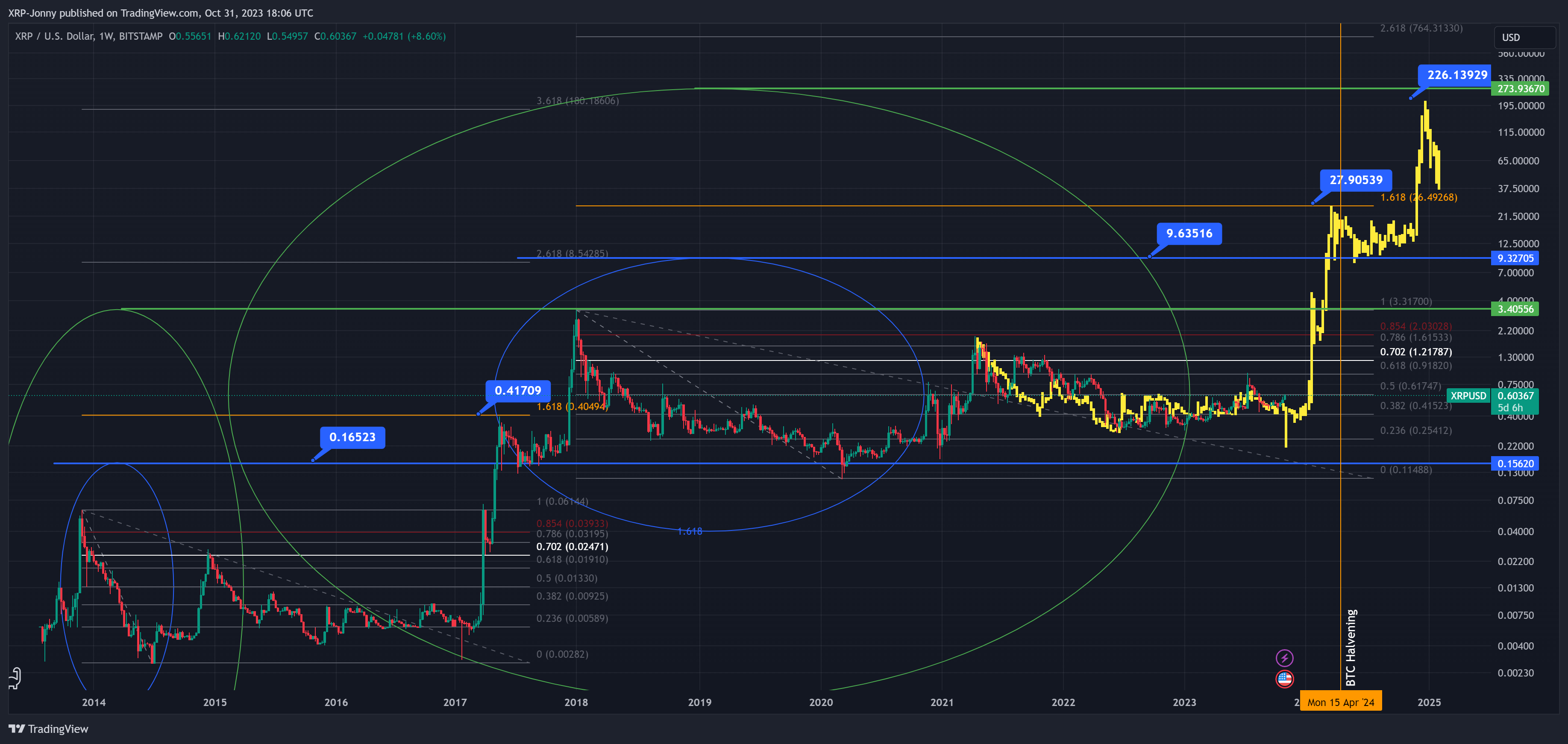Select the 0 (0.00282) Fibonacci label
1568x744 pixels.
click(x=562, y=655)
